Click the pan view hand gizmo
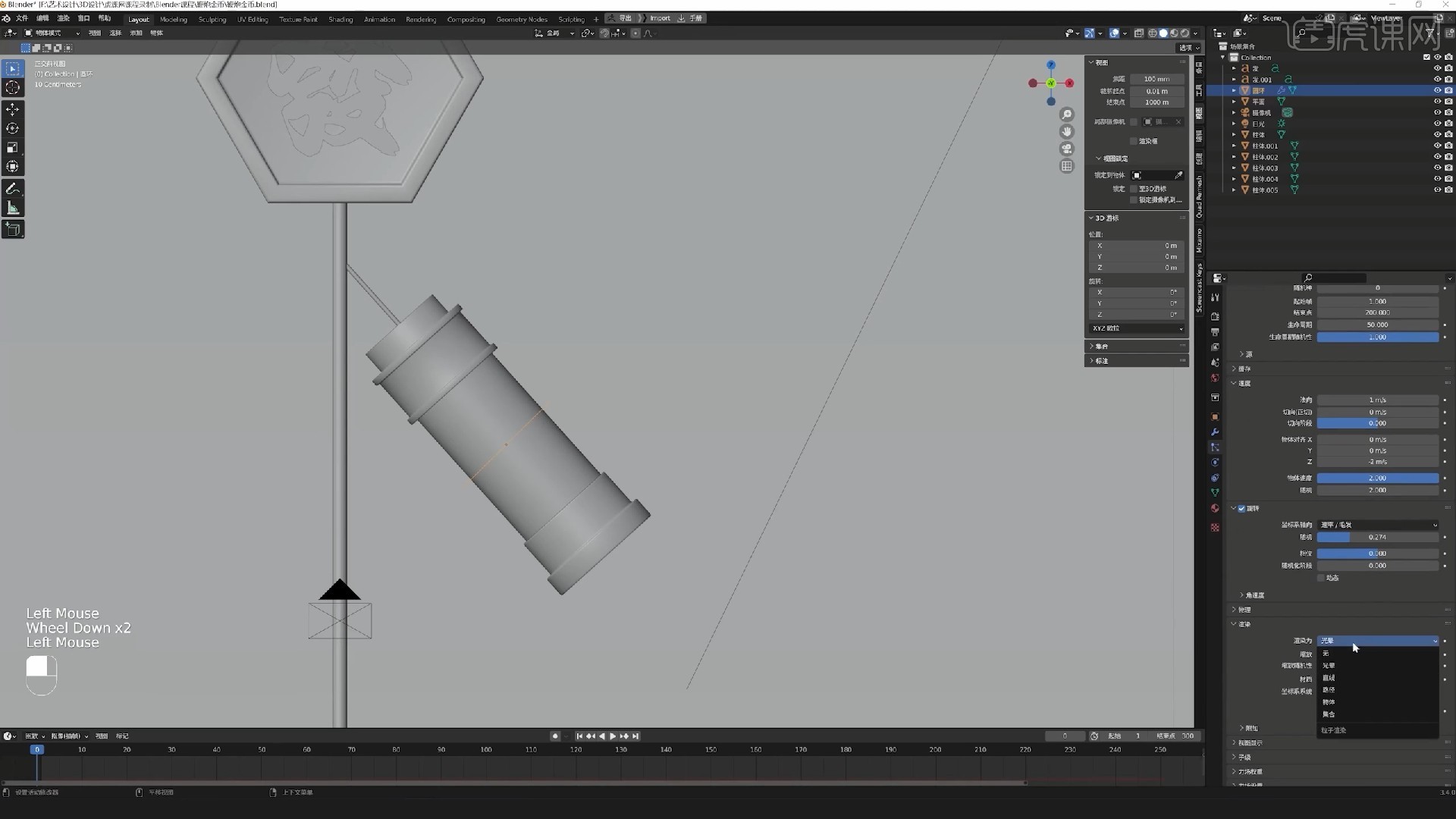The width and height of the screenshot is (1456, 819). [x=1067, y=132]
